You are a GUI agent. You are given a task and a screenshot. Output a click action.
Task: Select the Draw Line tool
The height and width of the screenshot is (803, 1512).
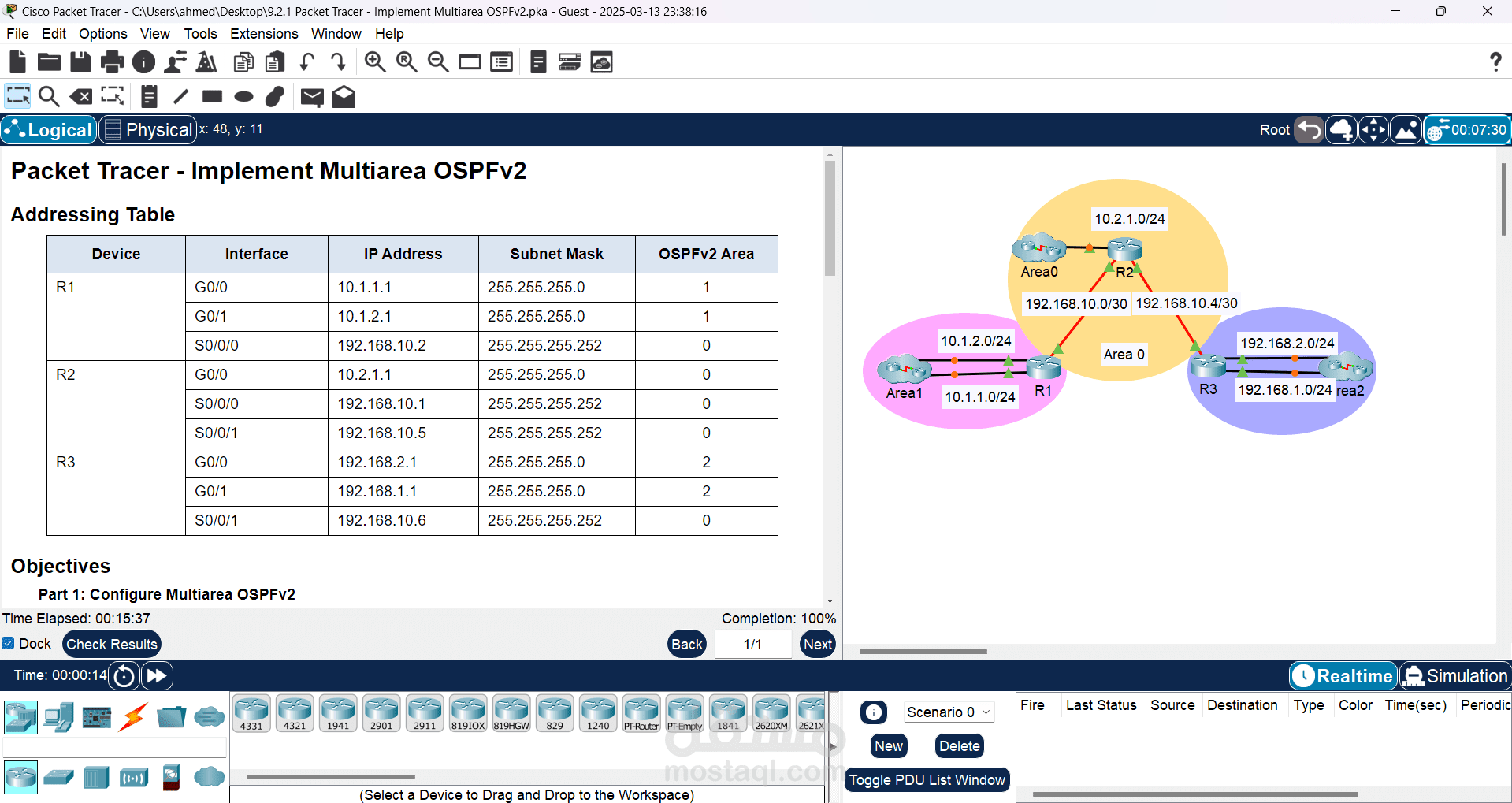(x=180, y=96)
